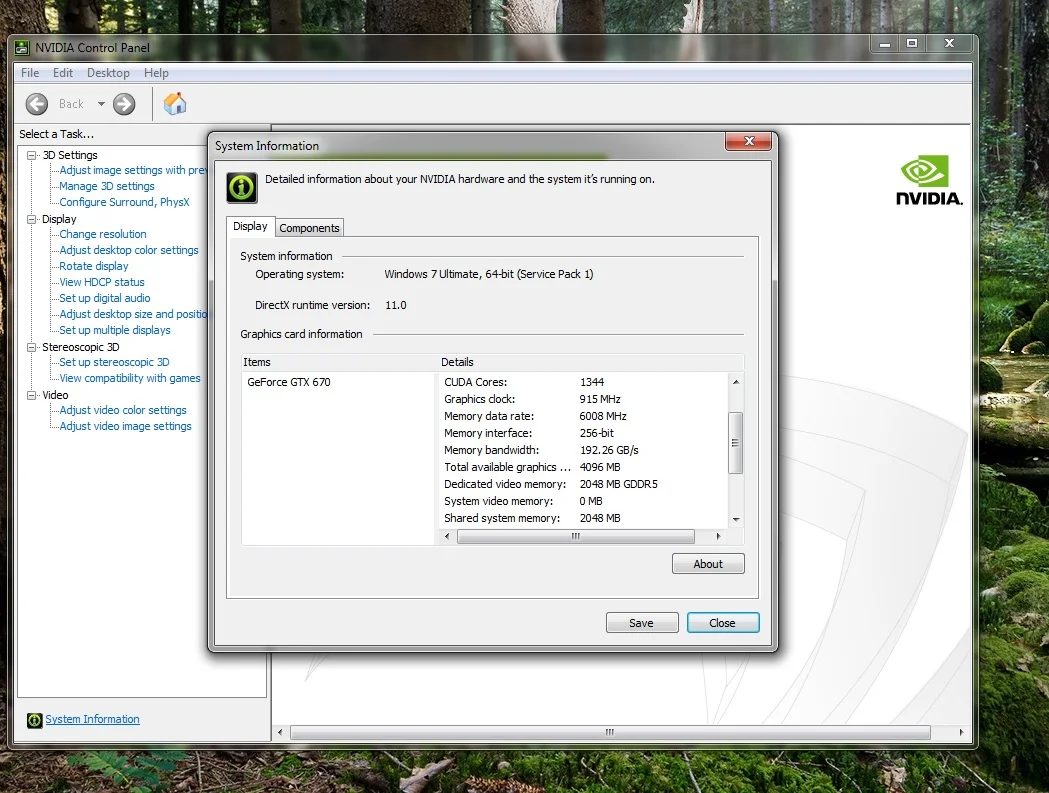1049x793 pixels.
Task: Open the Help menu
Action: (x=156, y=73)
